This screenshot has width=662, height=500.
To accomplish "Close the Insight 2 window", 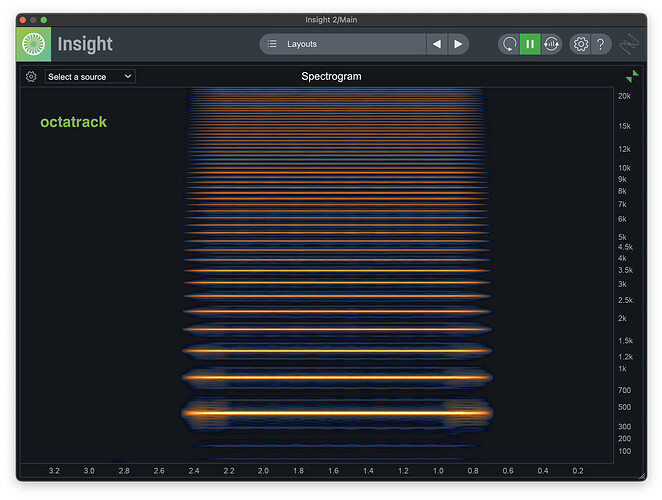I will (x=23, y=20).
